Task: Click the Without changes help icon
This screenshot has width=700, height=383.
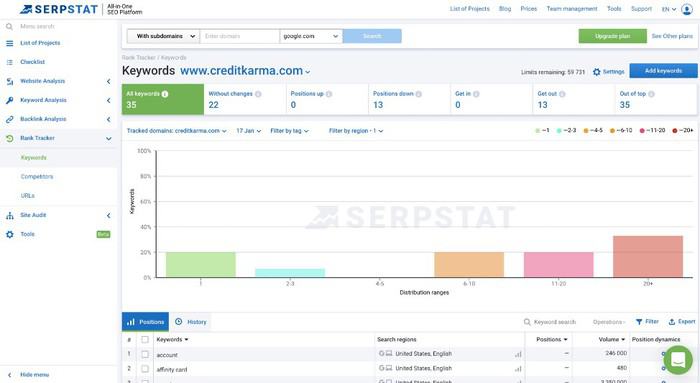Action: [258, 94]
